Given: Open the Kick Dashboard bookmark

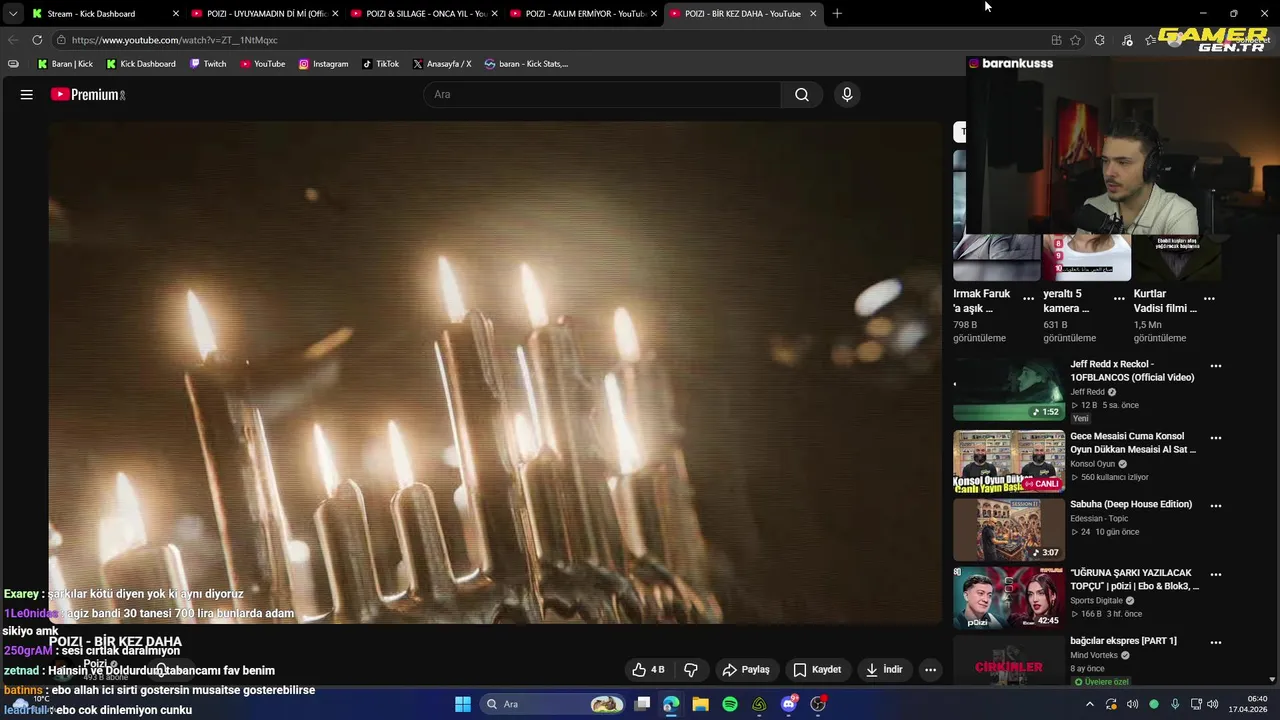Looking at the screenshot, I should pos(141,64).
